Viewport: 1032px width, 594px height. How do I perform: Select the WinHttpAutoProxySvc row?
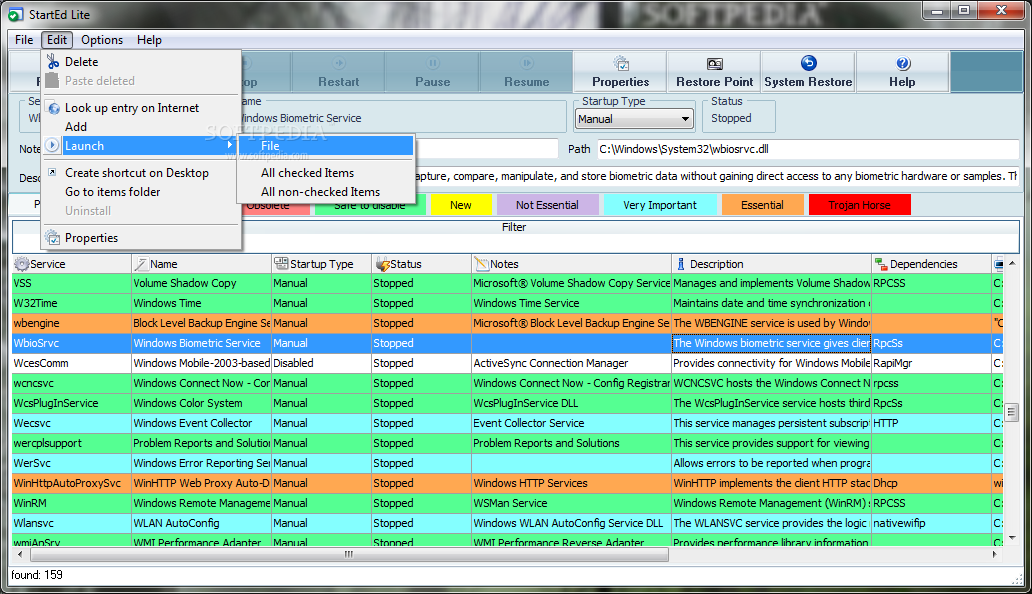pos(507,483)
